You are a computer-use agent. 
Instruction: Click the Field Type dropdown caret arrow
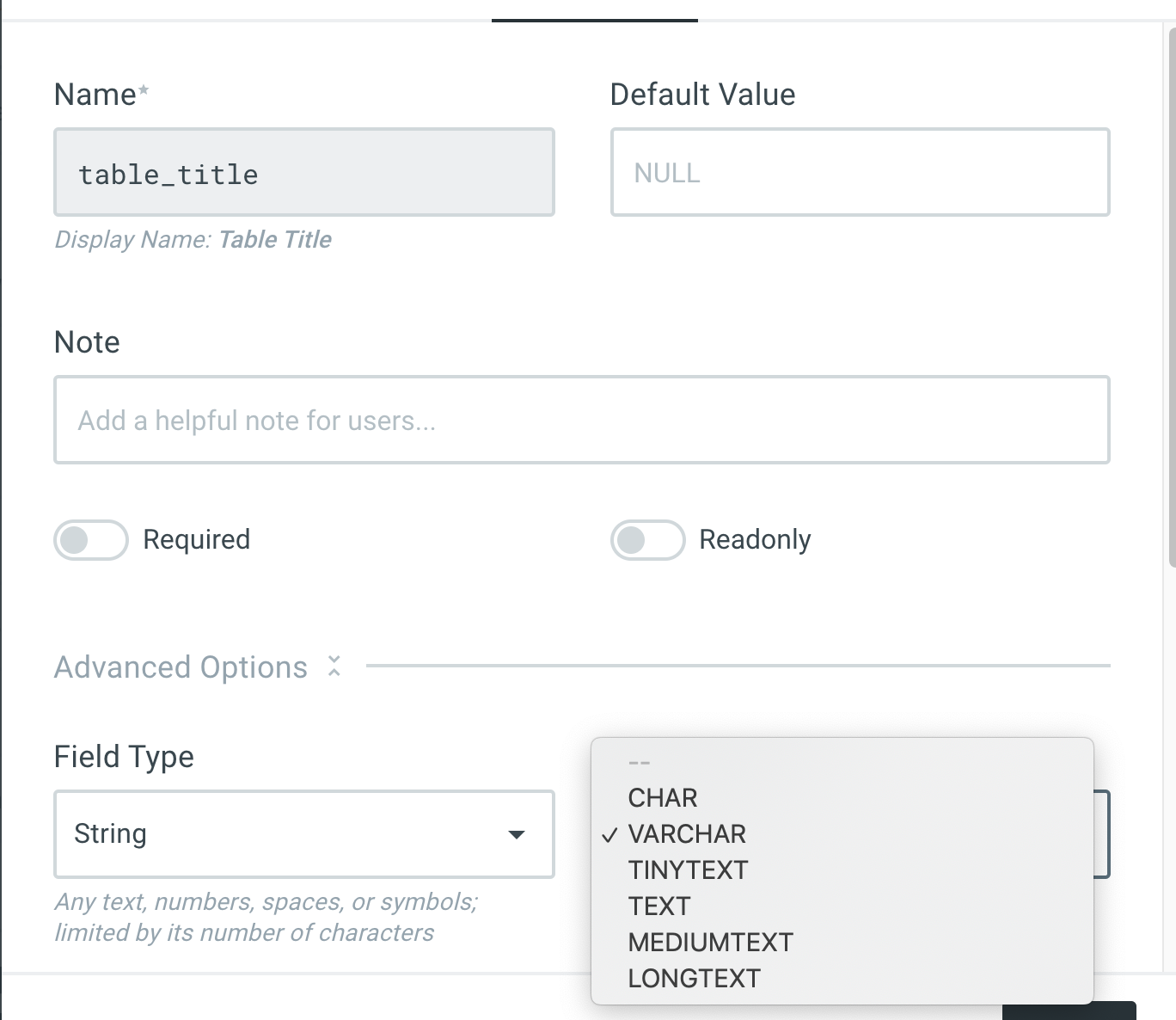click(x=517, y=834)
